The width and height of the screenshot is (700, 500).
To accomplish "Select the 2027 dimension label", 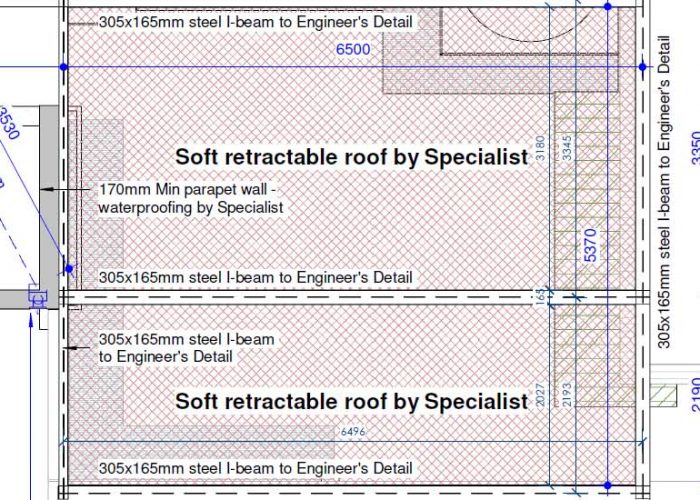I will tap(540, 395).
